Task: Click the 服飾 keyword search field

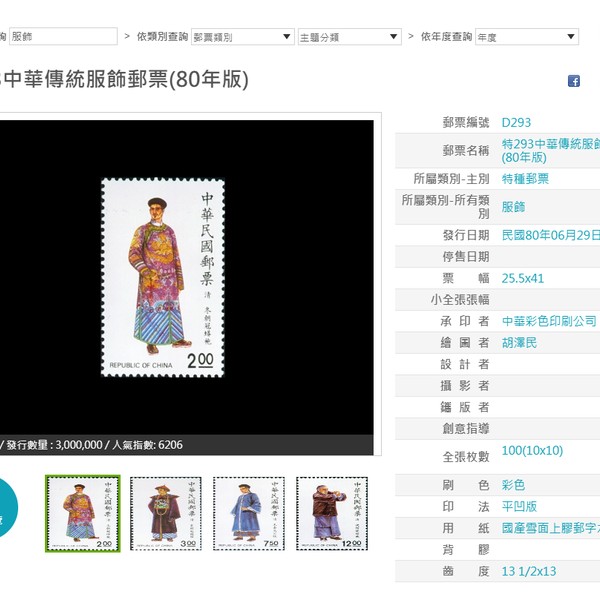Action: [63, 36]
